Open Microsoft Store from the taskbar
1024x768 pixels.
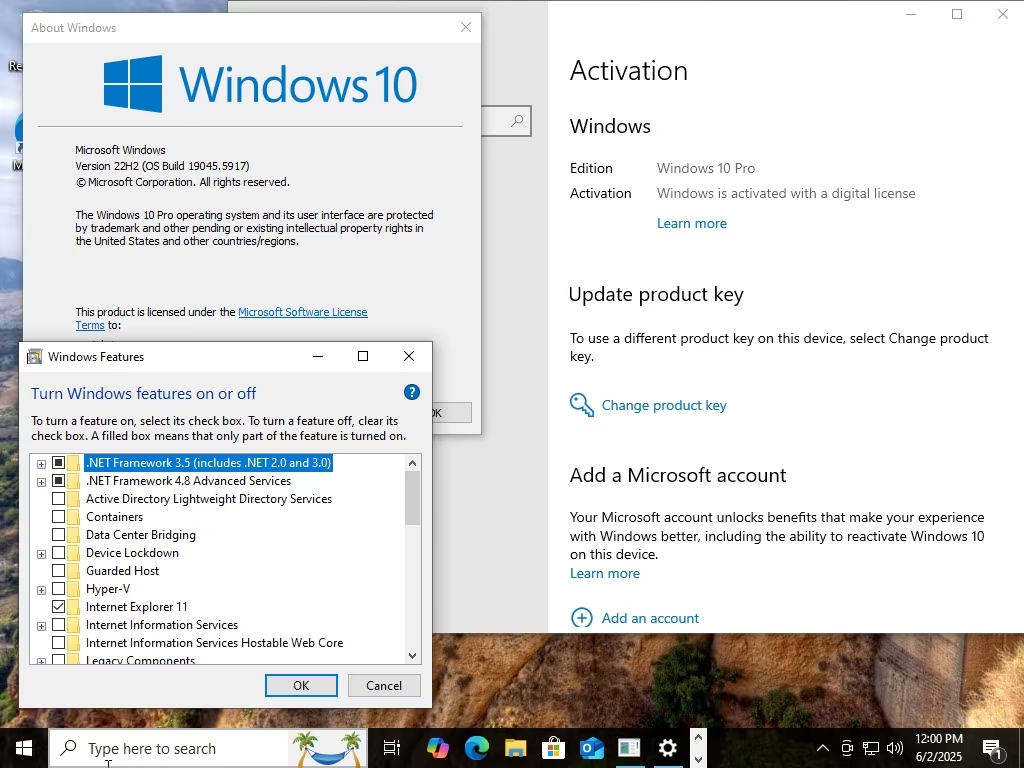[553, 748]
